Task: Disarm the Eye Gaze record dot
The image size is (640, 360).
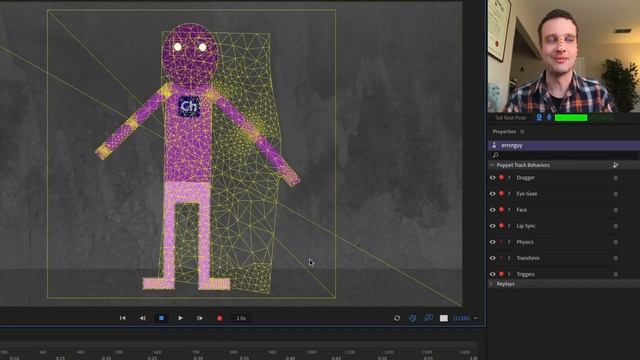Action: (501, 193)
